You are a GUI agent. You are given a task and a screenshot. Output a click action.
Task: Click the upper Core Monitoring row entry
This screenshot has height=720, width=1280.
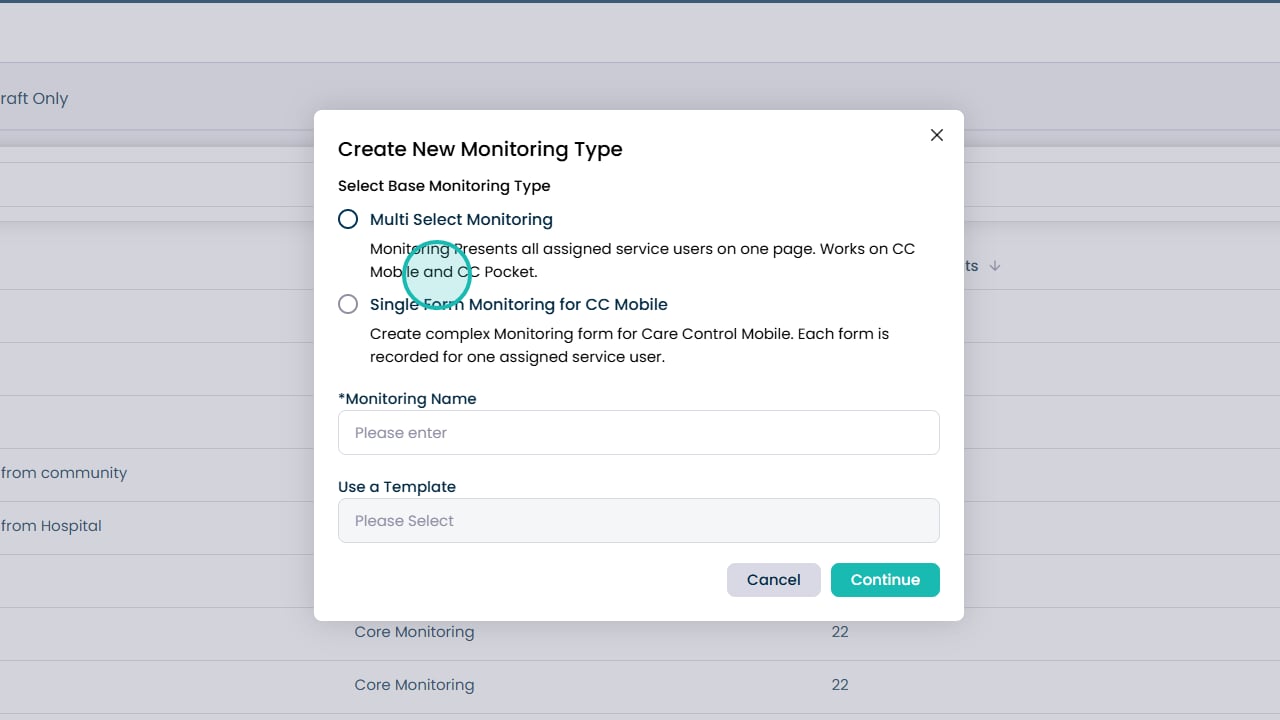[x=414, y=632]
